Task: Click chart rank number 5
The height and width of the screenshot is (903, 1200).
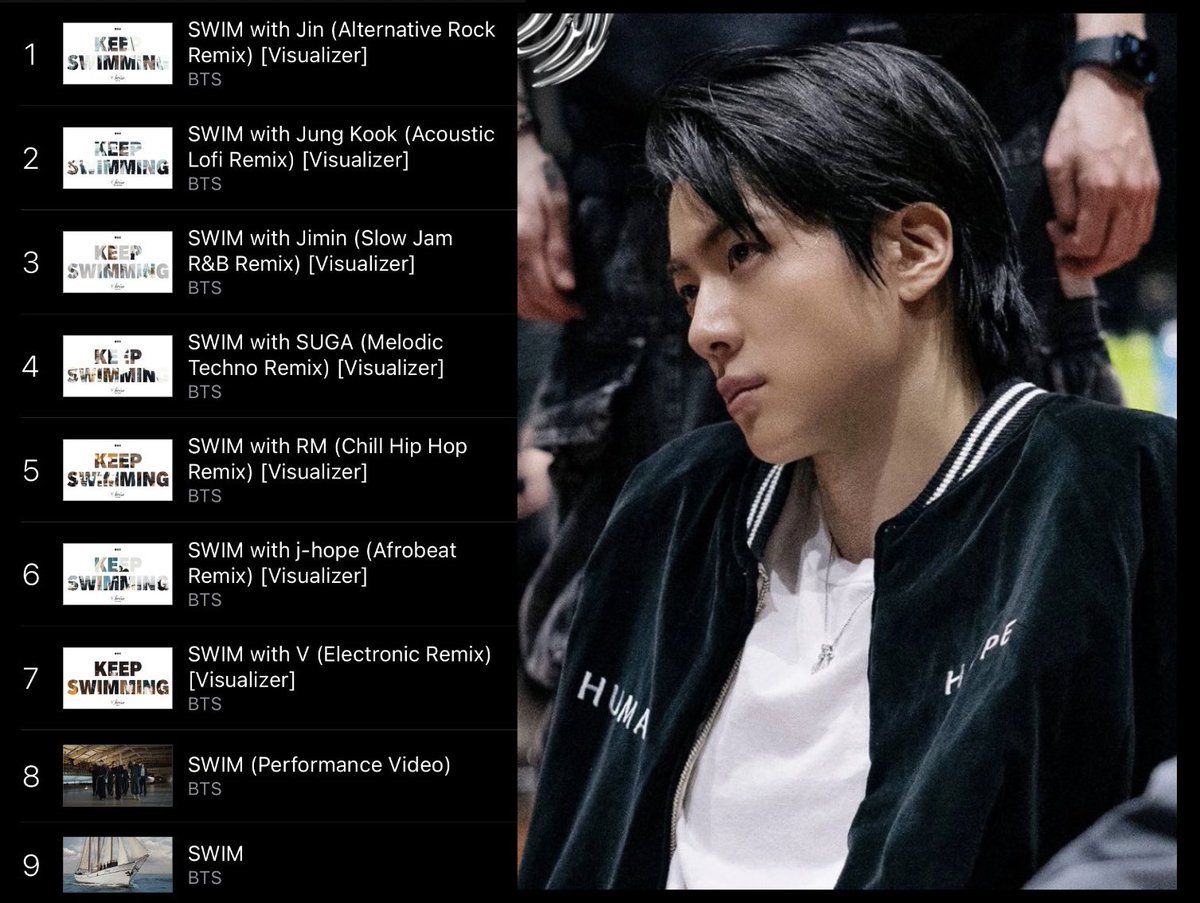Action: pos(31,470)
